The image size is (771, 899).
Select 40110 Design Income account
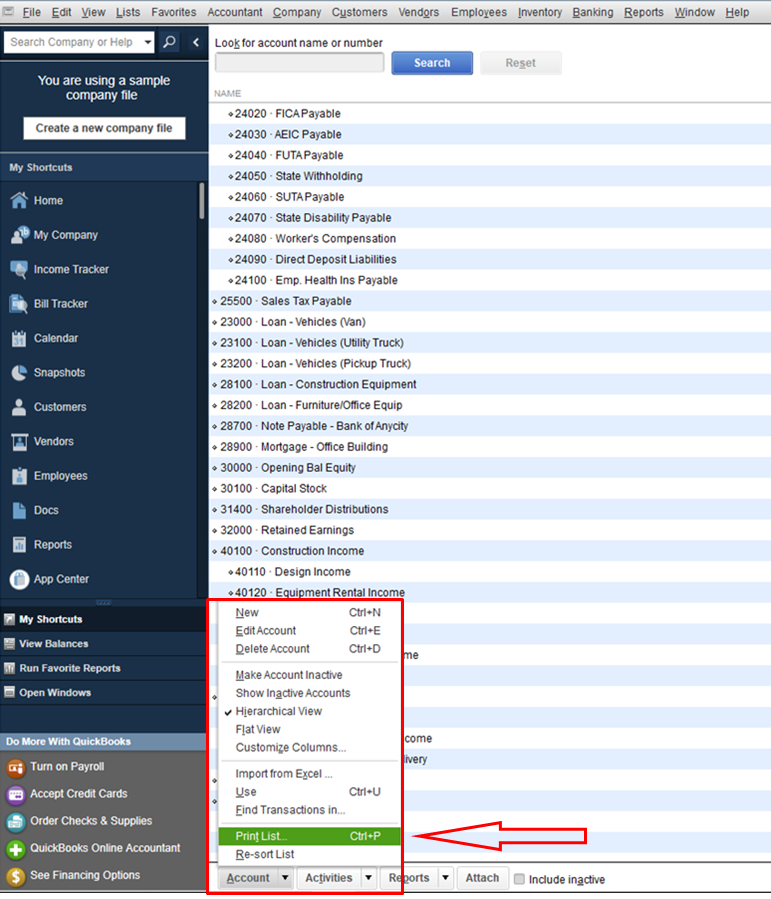(490, 572)
